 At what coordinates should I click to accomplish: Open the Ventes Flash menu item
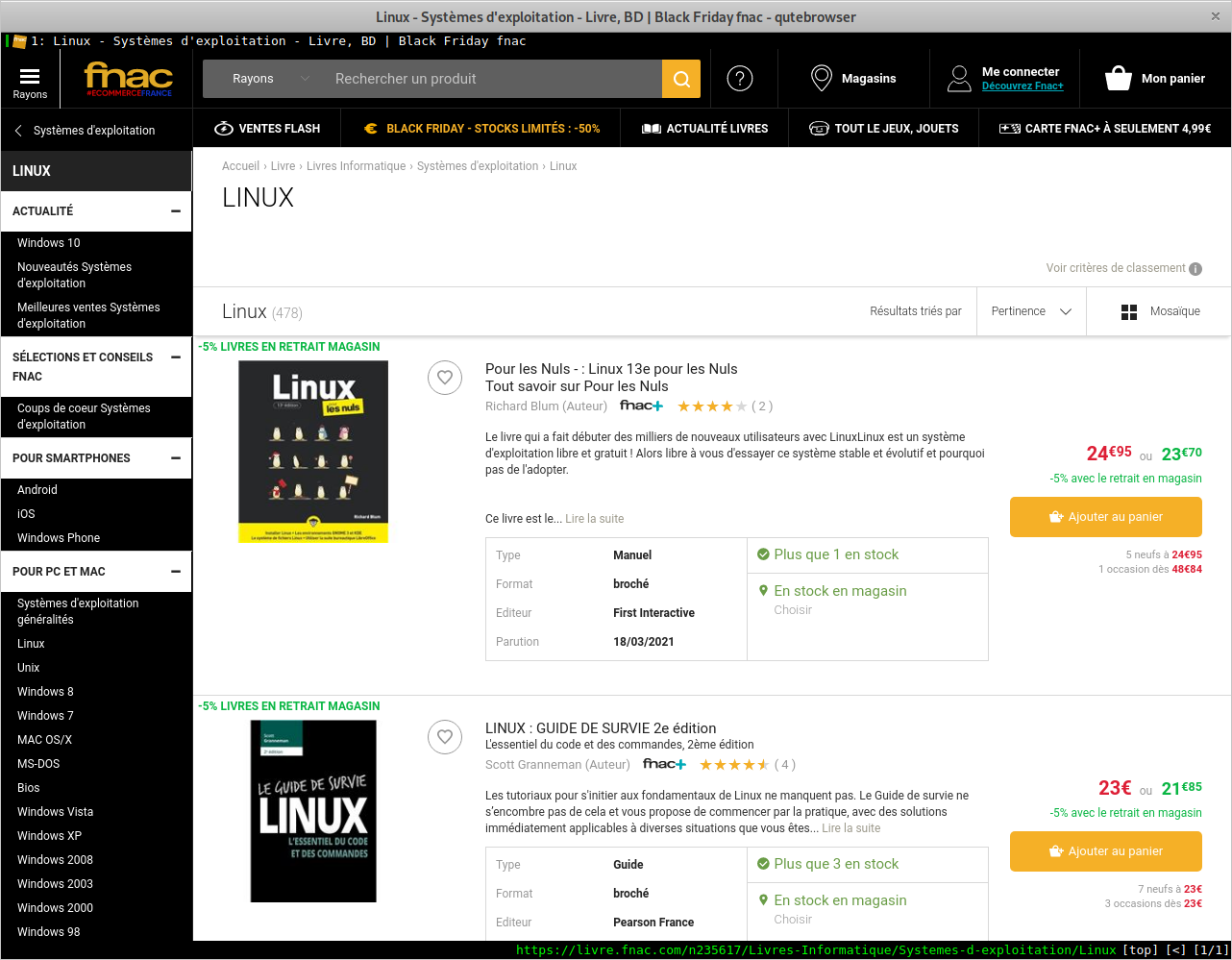click(266, 129)
